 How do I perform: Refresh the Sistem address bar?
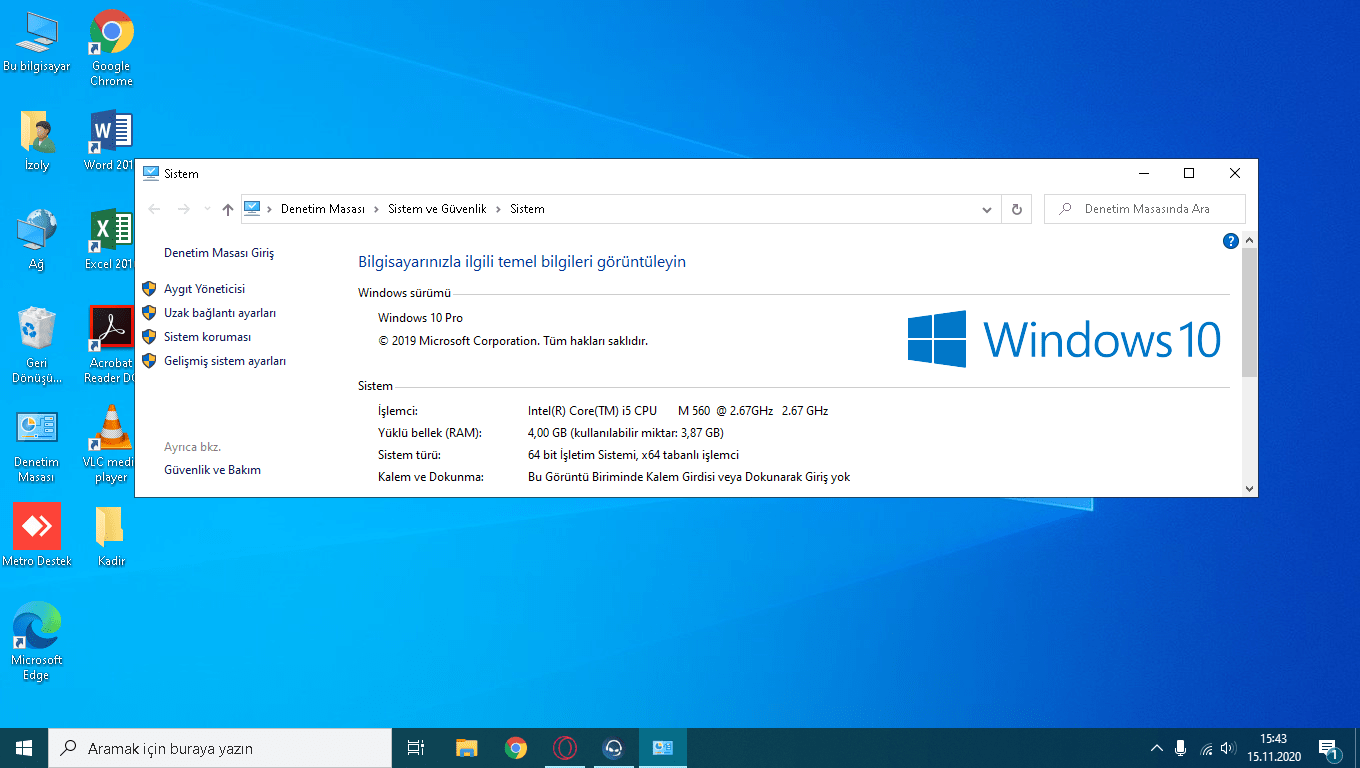coord(1017,209)
